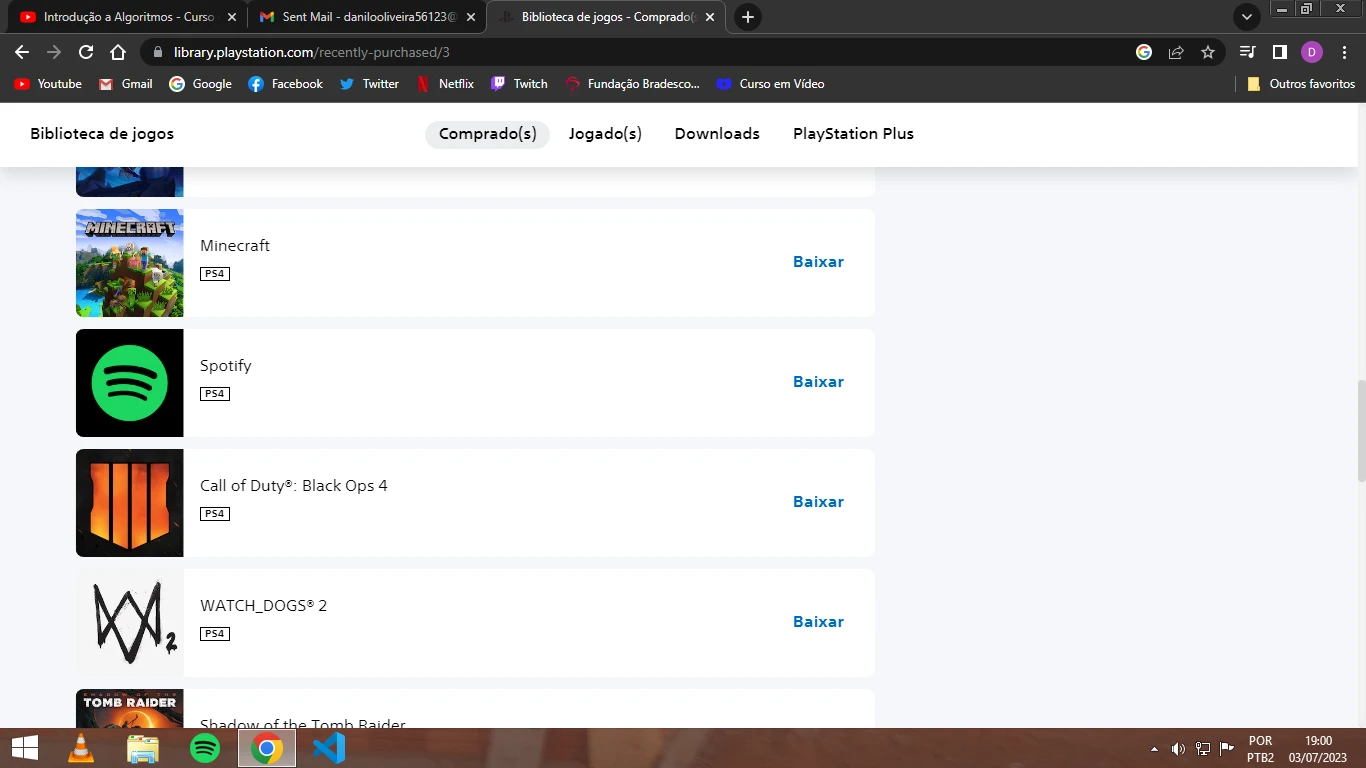
Task: Open the POR PTB2 keyboard language switcher
Action: [1260, 749]
